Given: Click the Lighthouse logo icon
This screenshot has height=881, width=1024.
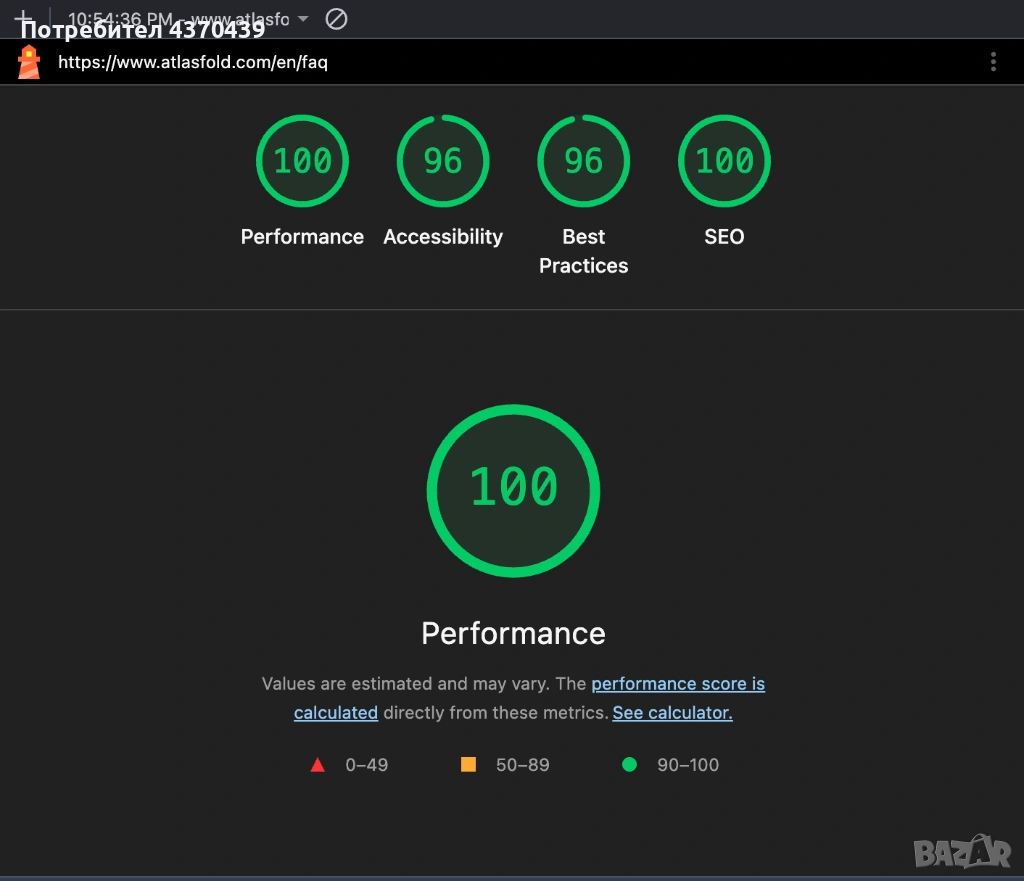Looking at the screenshot, I should pyautogui.click(x=29, y=63).
